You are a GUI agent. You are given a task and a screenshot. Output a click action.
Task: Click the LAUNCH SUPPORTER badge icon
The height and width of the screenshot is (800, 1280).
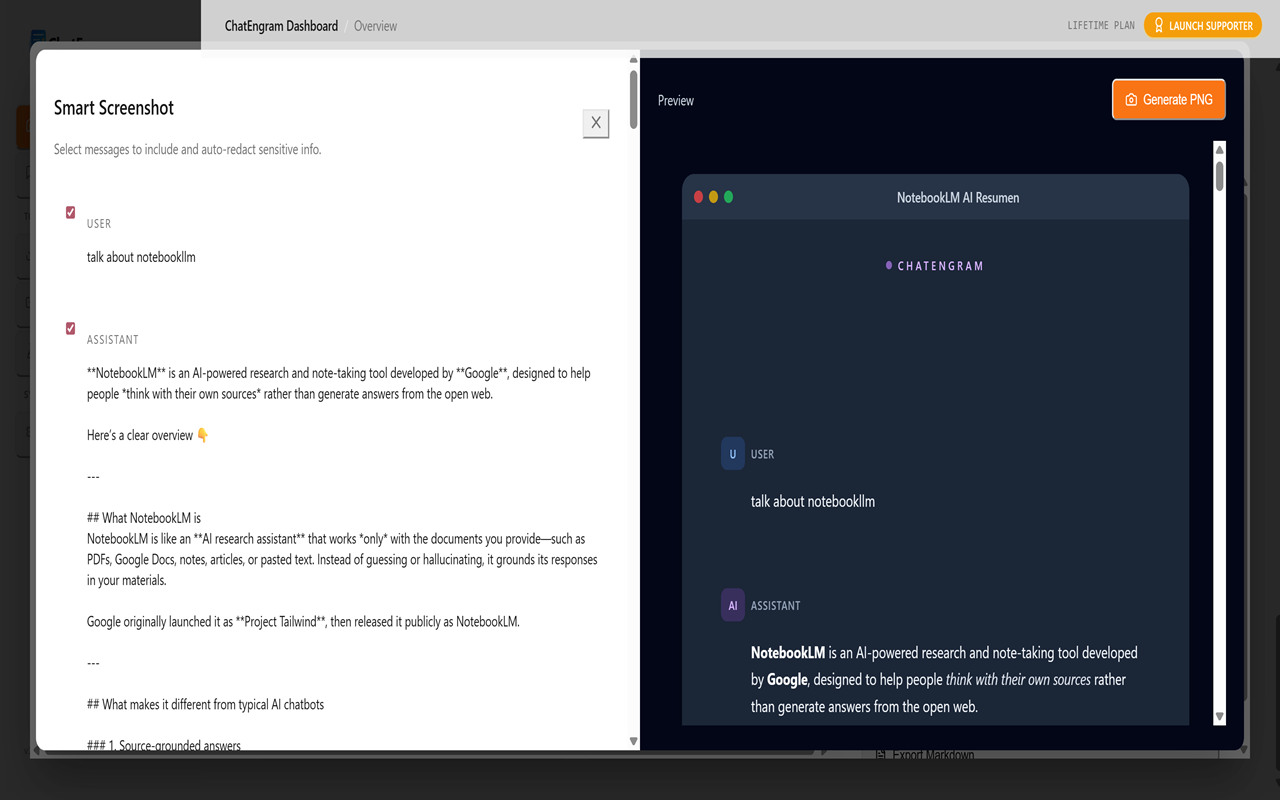[x=1157, y=25]
